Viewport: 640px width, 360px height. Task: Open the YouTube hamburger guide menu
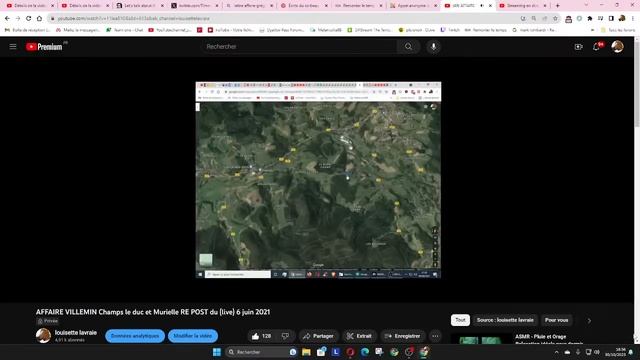(x=13, y=47)
